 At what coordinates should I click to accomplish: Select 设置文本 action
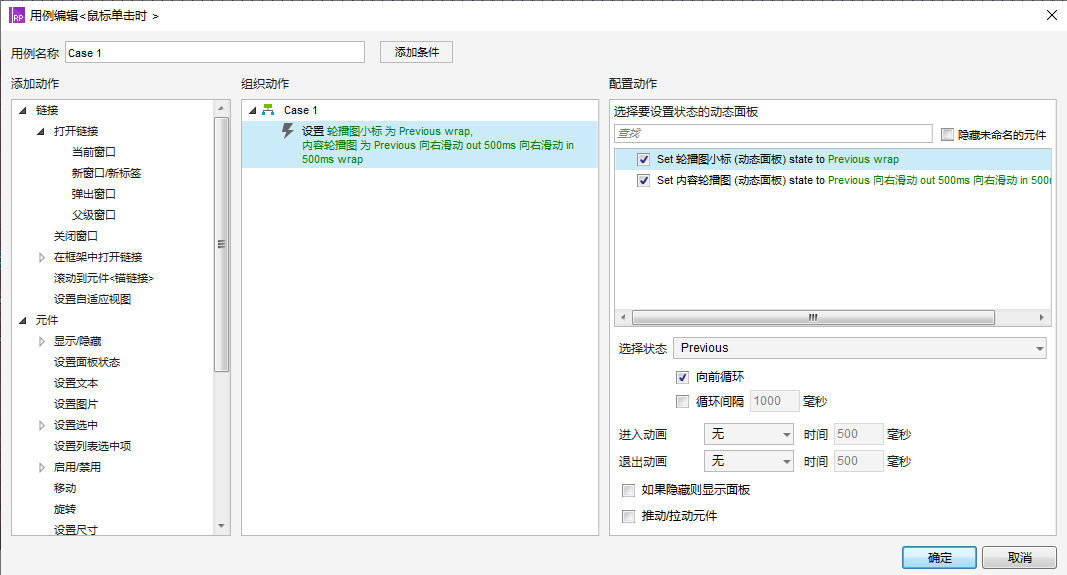point(76,383)
